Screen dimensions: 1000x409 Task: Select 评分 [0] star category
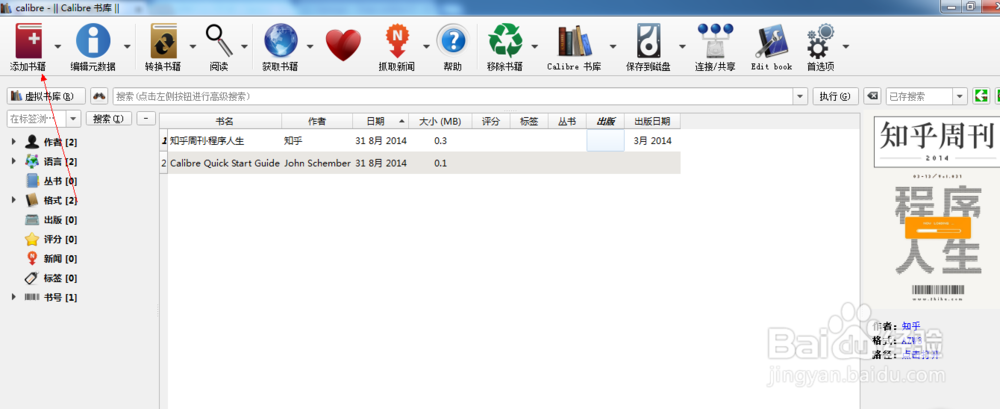(51, 239)
